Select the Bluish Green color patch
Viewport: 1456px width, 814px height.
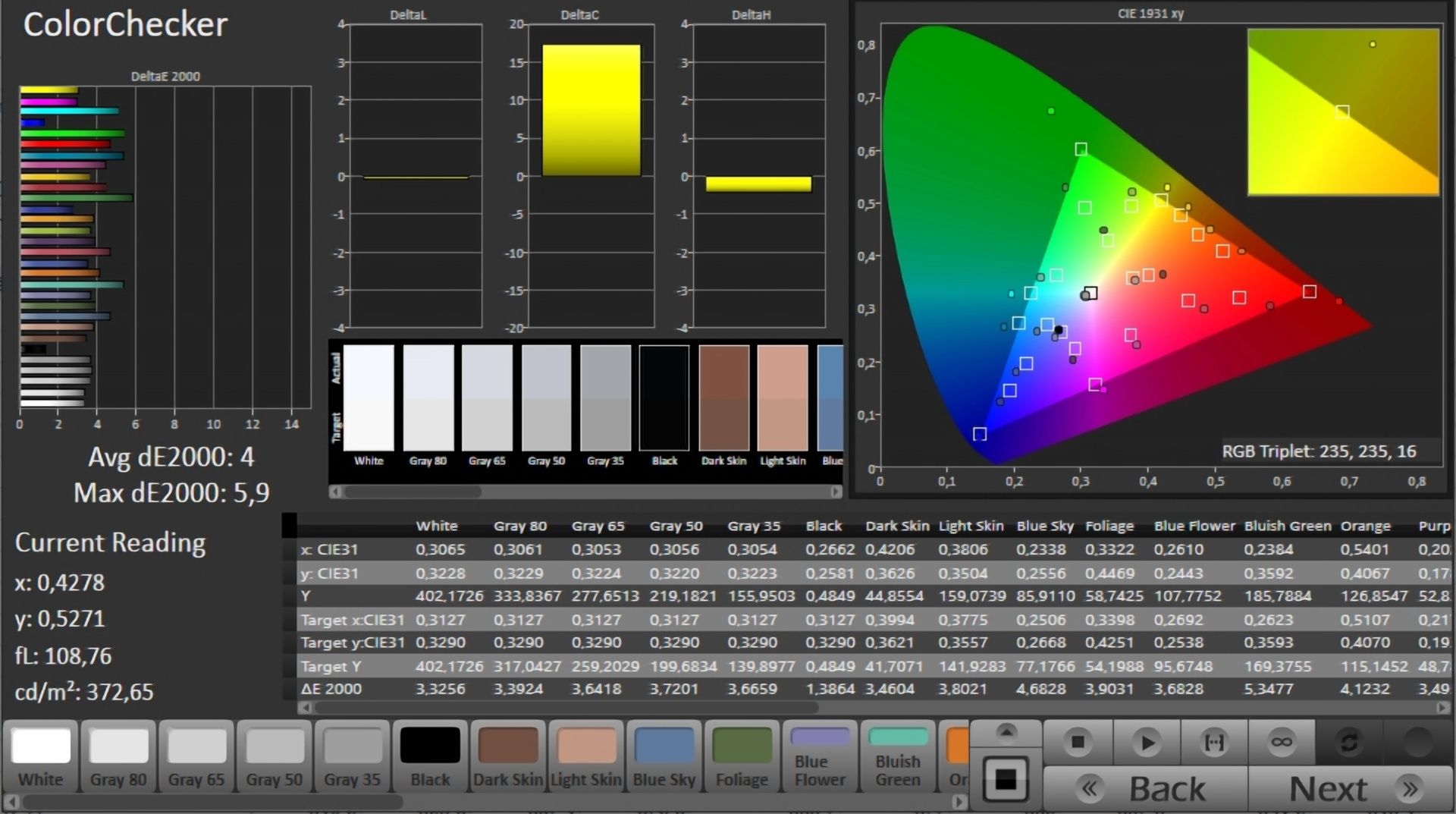tap(898, 756)
